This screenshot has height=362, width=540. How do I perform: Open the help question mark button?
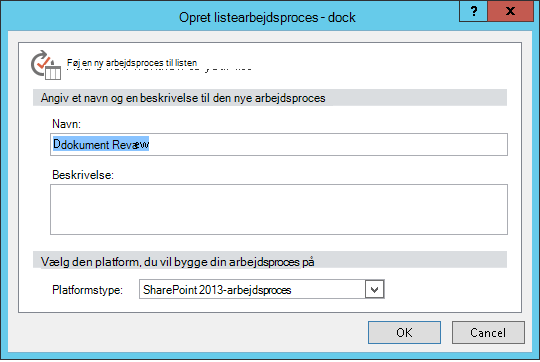pos(473,11)
